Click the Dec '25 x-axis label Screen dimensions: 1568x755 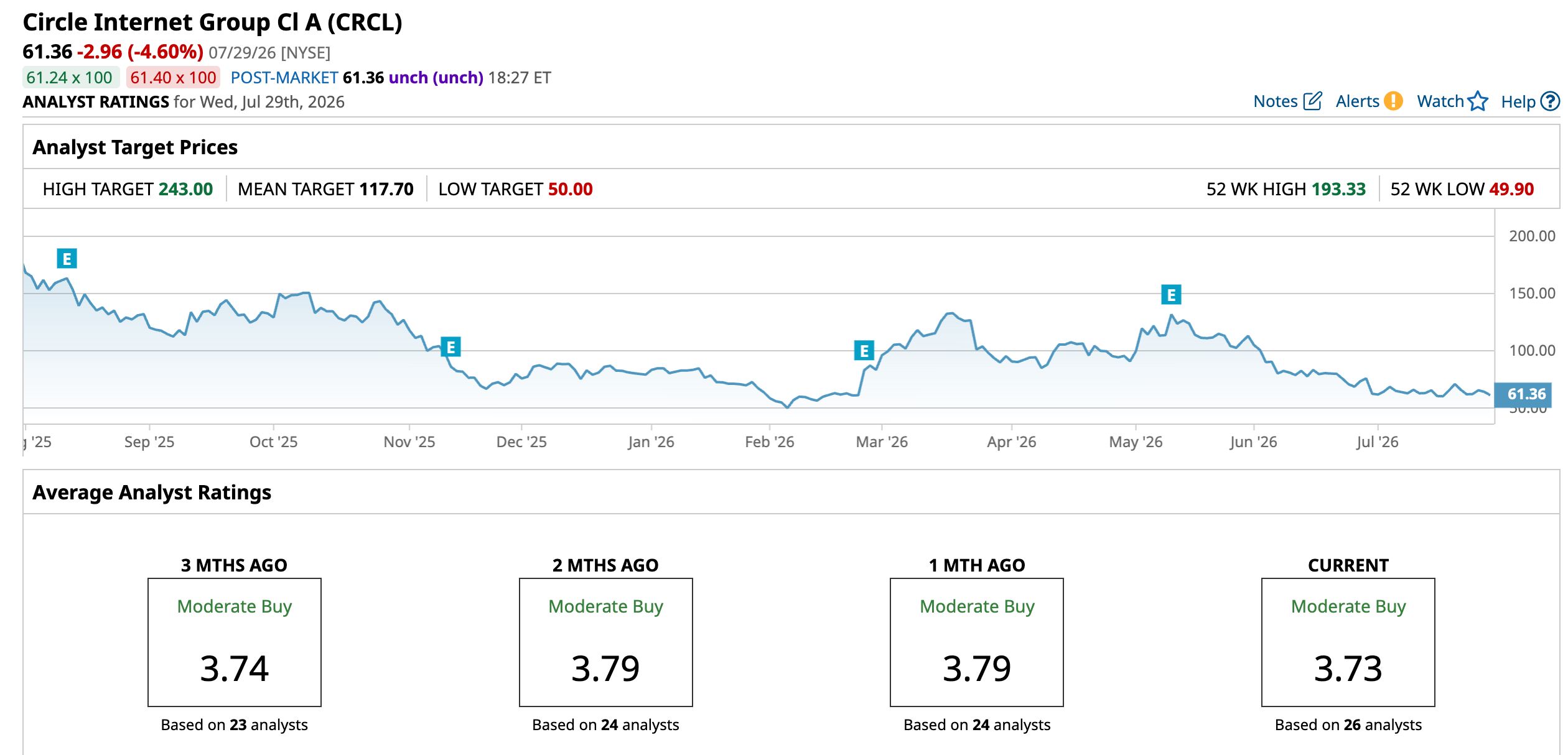coord(521,442)
